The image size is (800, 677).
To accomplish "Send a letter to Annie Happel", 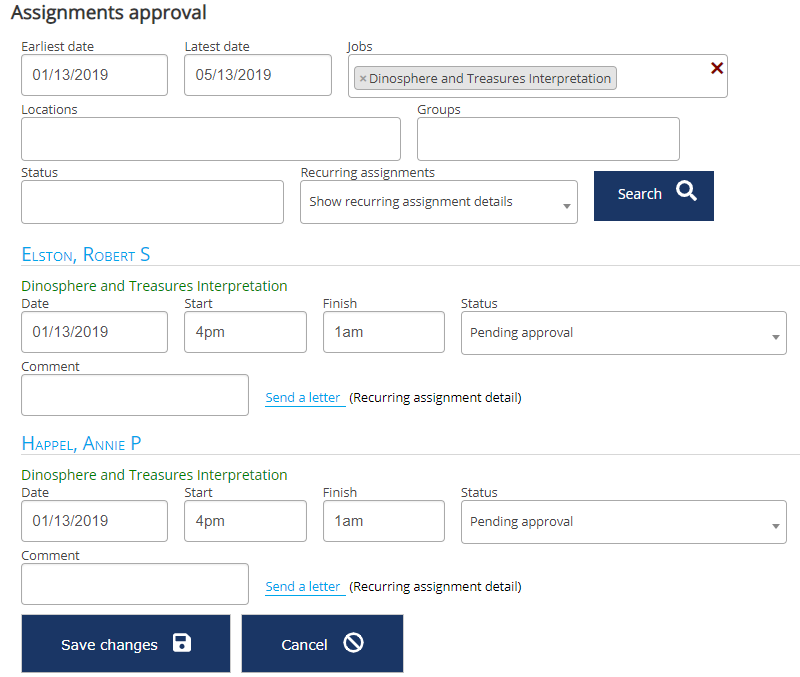I will tap(304, 587).
